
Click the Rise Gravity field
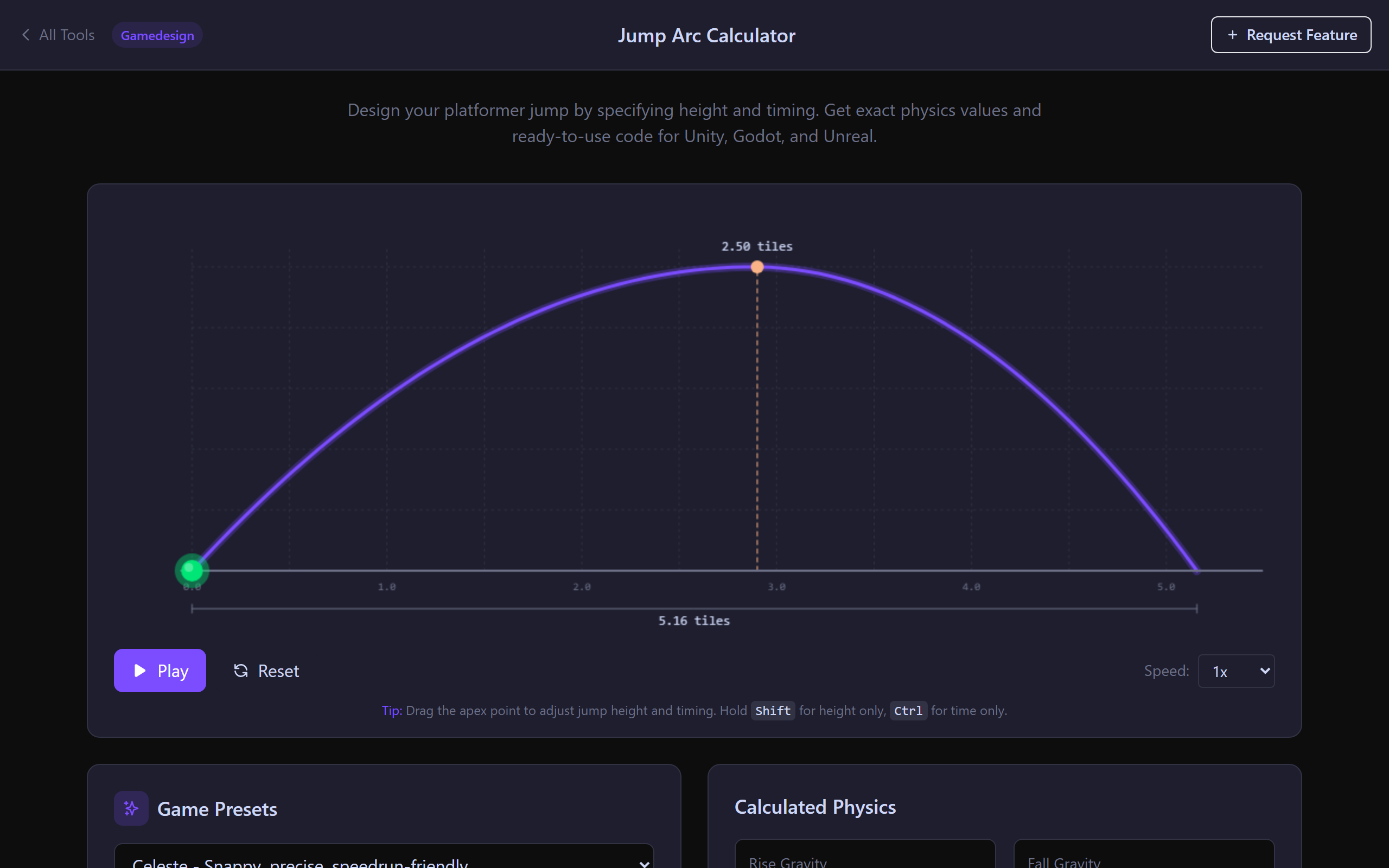point(864,859)
